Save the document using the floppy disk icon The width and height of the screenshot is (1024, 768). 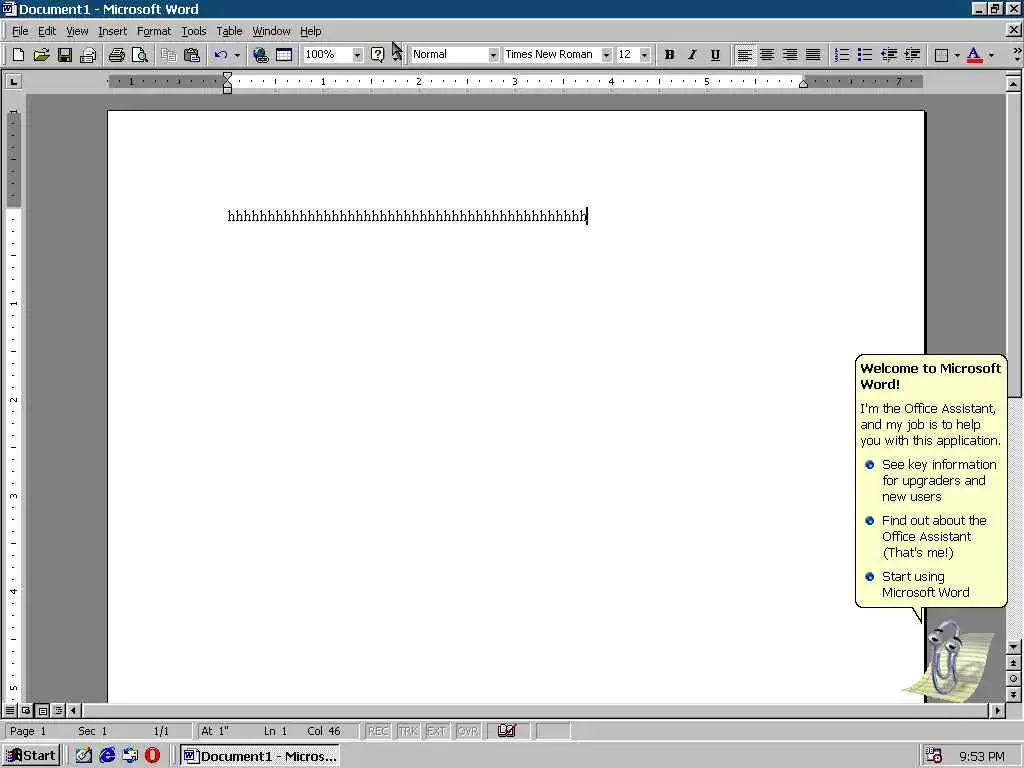coord(64,55)
